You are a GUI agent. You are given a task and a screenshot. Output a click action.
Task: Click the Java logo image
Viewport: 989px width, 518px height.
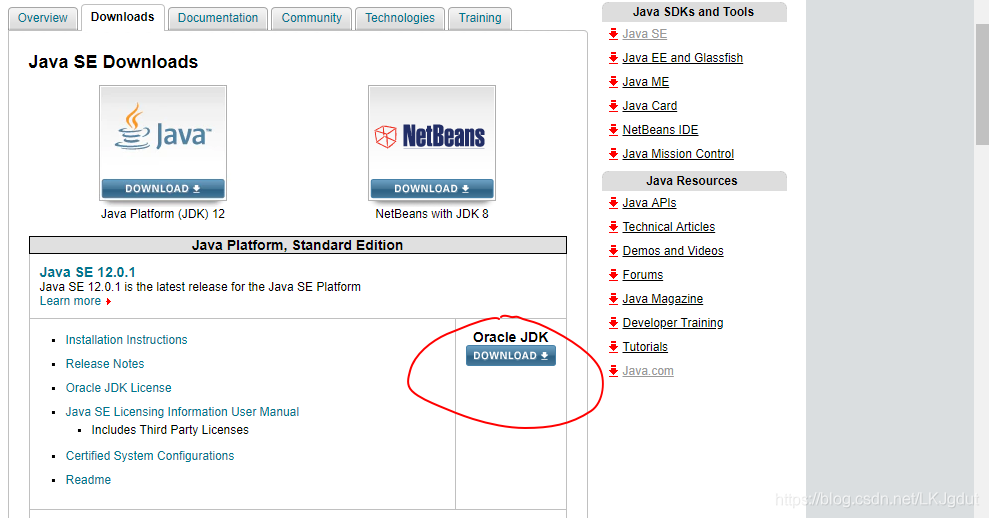click(x=163, y=134)
